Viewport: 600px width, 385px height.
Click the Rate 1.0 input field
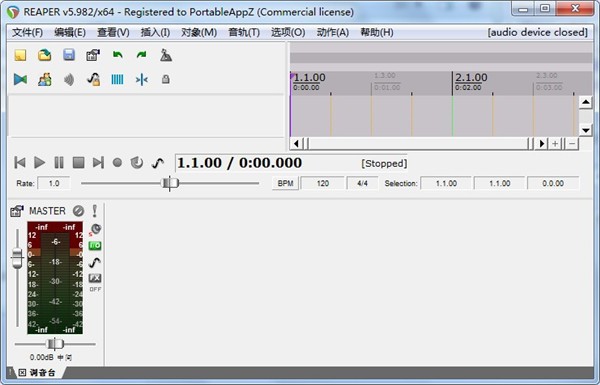pyautogui.click(x=54, y=183)
